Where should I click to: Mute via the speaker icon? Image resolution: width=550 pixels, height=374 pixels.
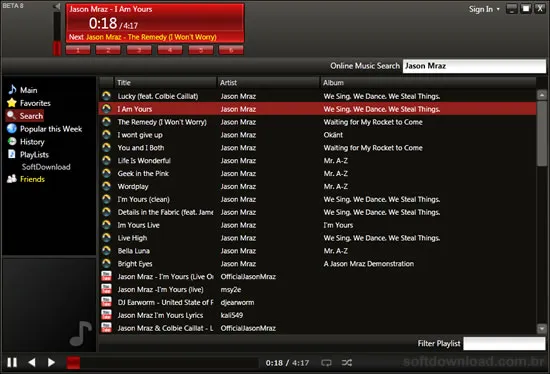tap(56, 6)
